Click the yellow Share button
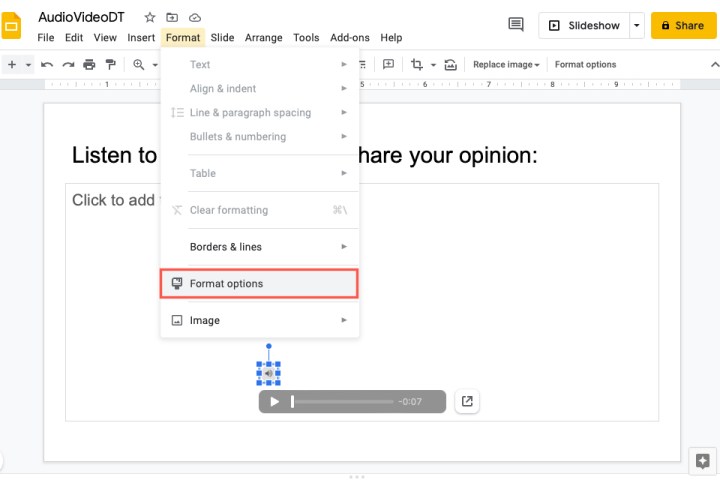Screen dimensions: 720x480 coord(683,25)
